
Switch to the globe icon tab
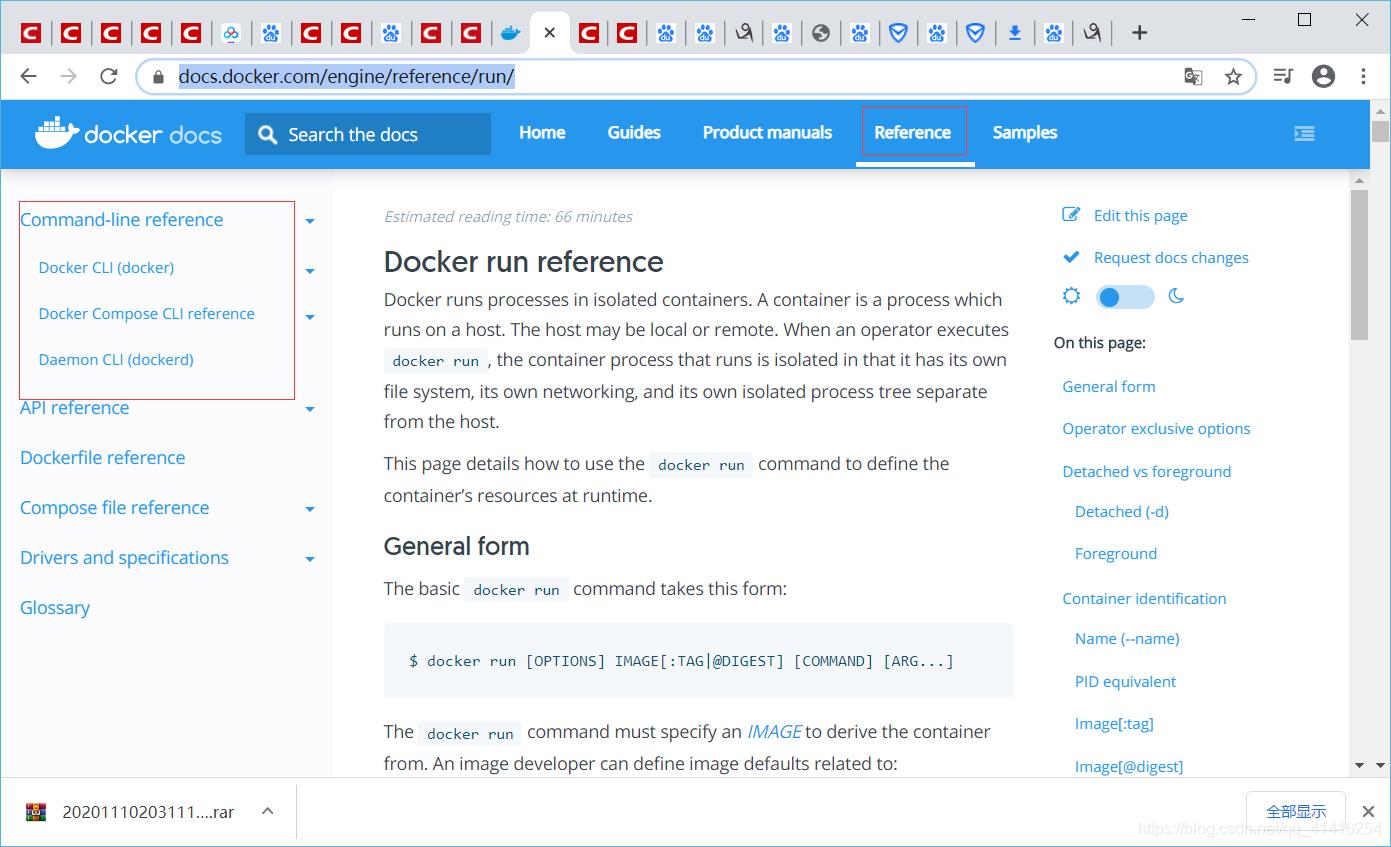point(821,33)
